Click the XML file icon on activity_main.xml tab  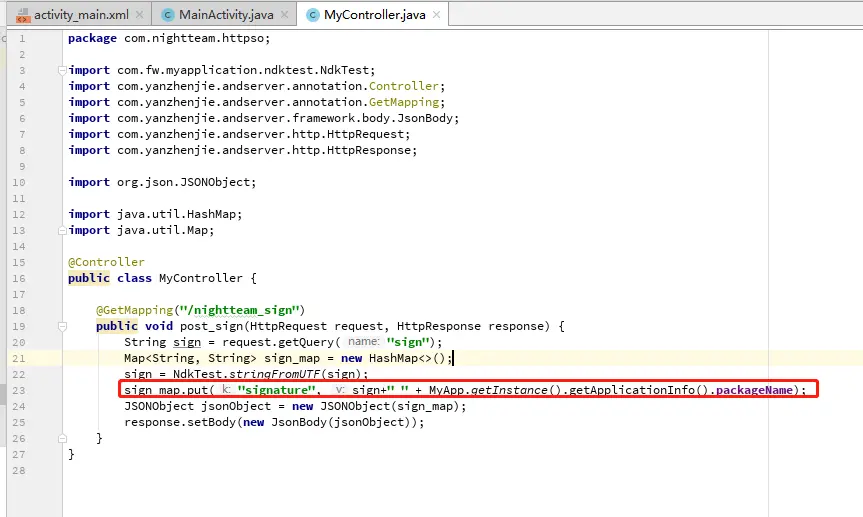(x=23, y=15)
